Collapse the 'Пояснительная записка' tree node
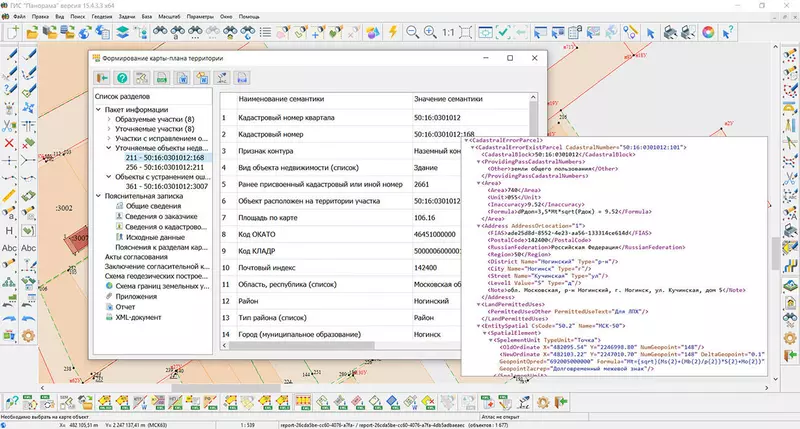 [x=100, y=197]
